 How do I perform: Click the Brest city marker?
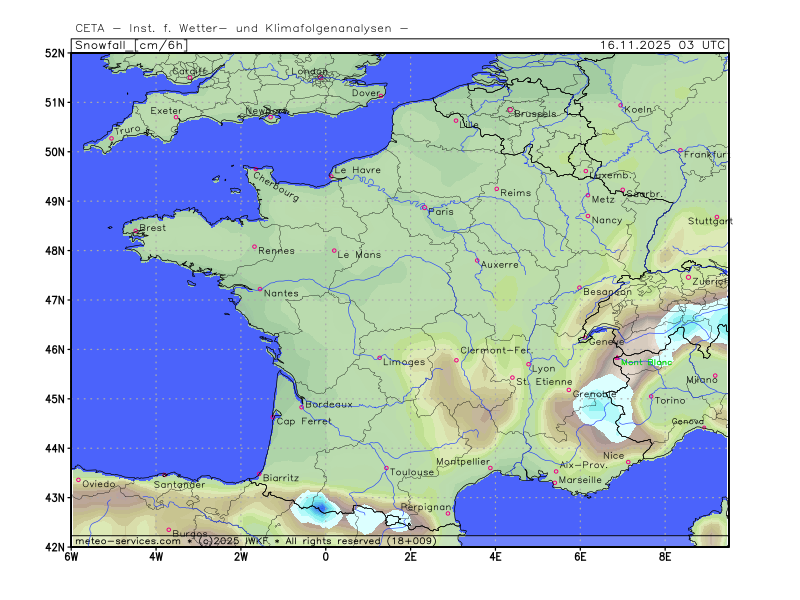coord(136,232)
